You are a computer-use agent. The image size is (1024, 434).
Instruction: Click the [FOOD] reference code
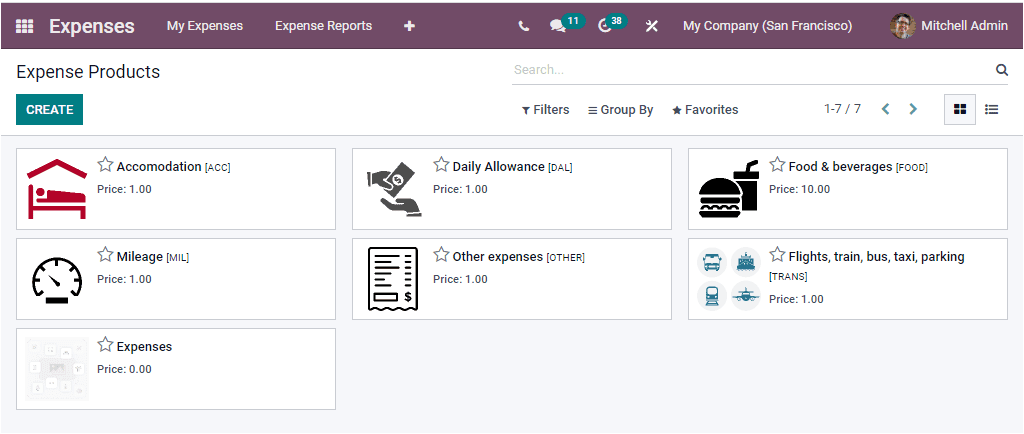tap(912, 168)
